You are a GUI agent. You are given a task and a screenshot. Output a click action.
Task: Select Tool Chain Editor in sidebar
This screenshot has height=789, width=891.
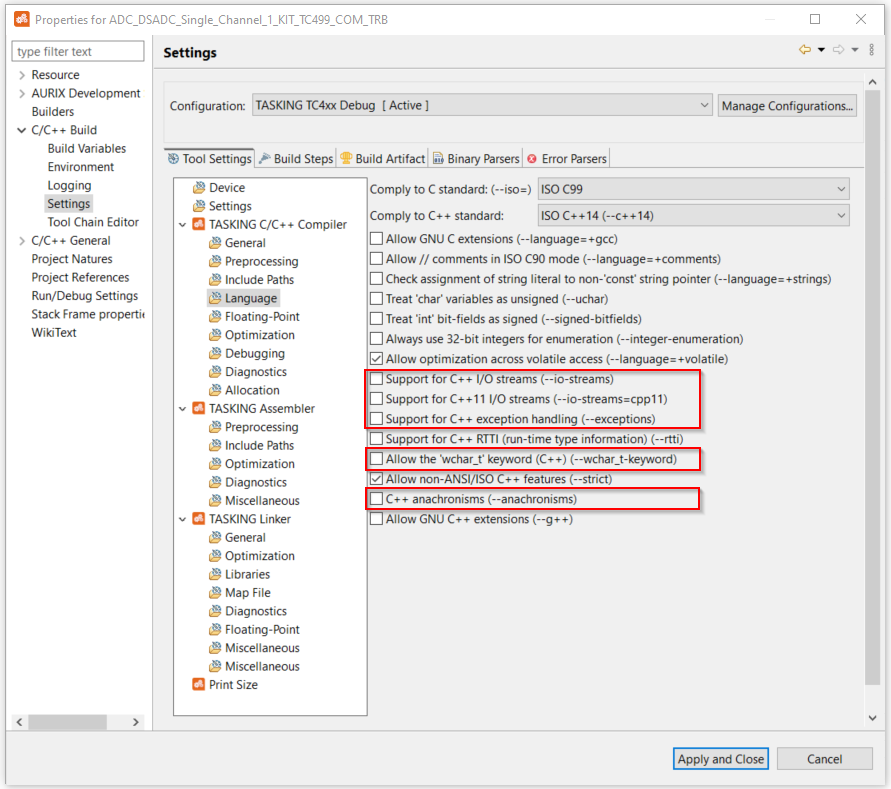(x=93, y=222)
